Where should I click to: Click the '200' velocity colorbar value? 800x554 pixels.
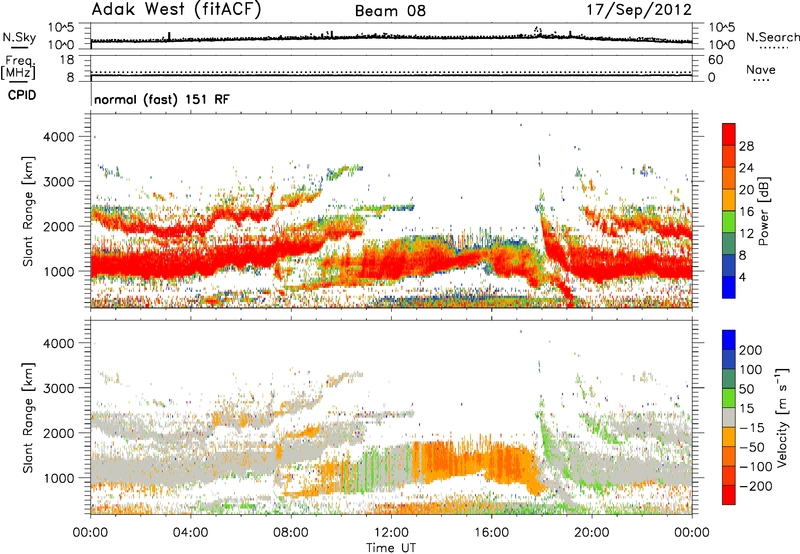(x=751, y=350)
